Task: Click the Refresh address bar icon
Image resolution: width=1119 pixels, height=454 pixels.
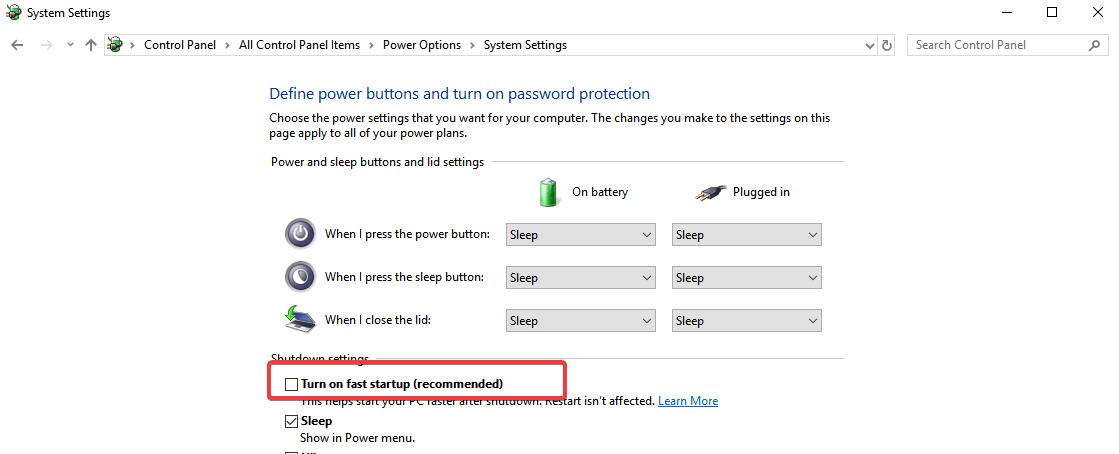Action: point(887,45)
